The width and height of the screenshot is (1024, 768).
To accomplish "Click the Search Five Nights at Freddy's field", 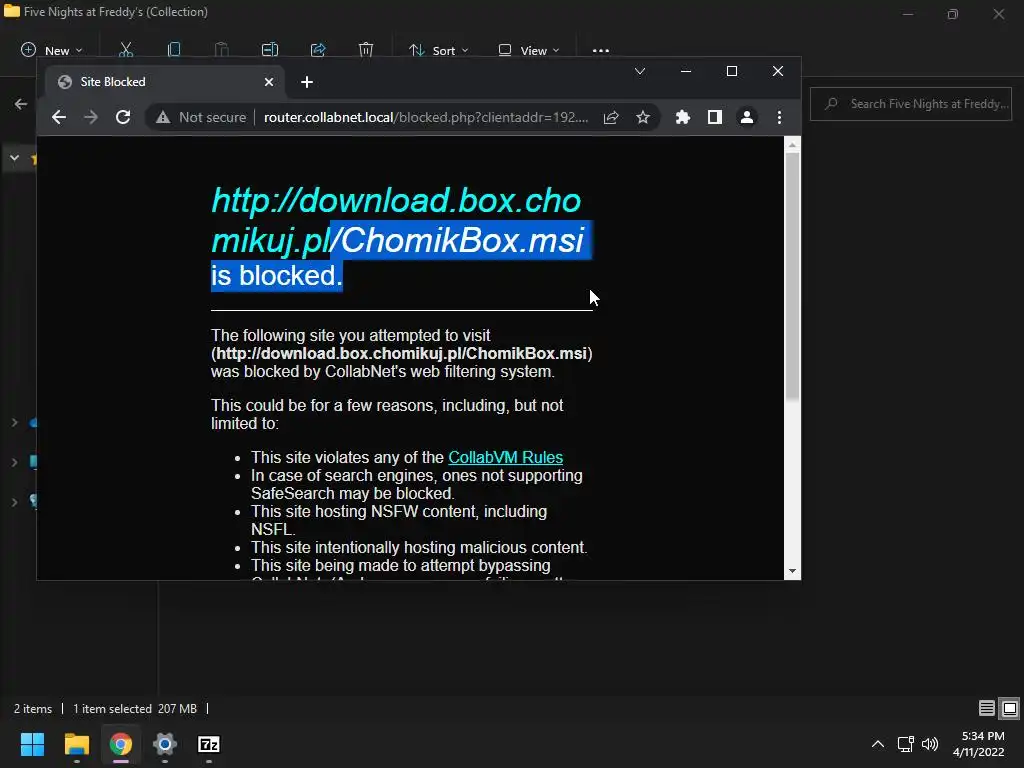I will point(910,104).
